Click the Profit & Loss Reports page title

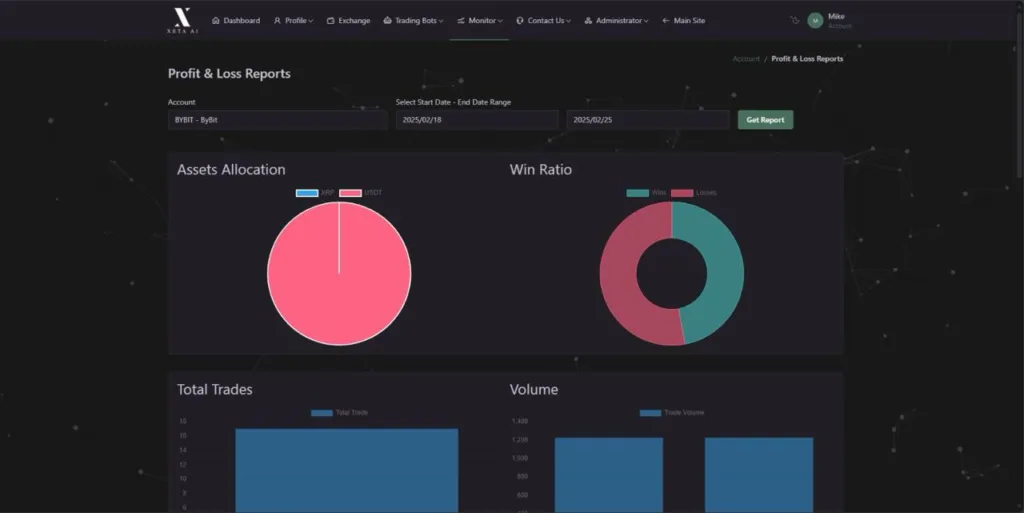click(229, 74)
